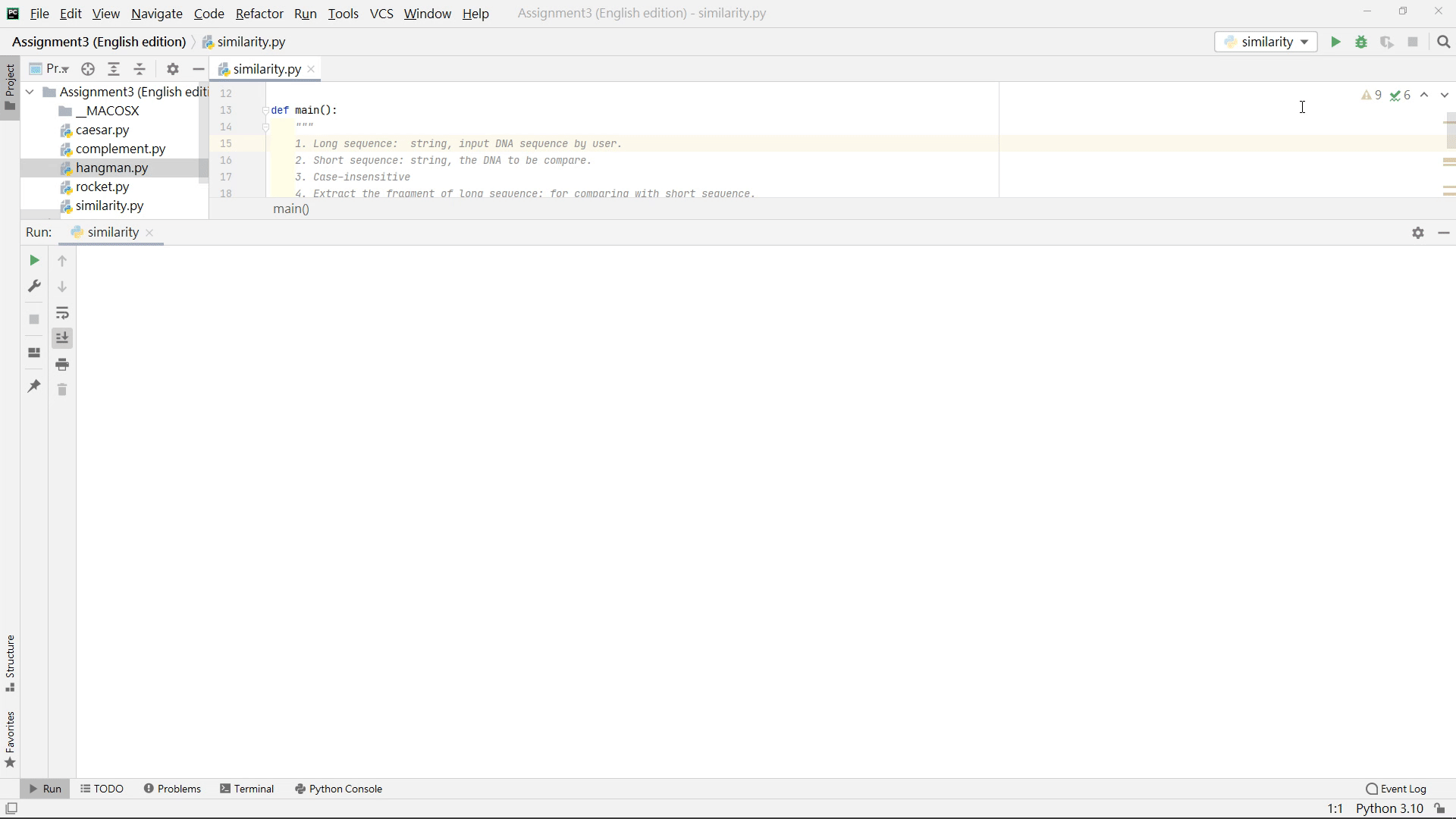Click the Assignment3 (English edition) breadcrumb
Image resolution: width=1456 pixels, height=819 pixels.
[x=99, y=42]
